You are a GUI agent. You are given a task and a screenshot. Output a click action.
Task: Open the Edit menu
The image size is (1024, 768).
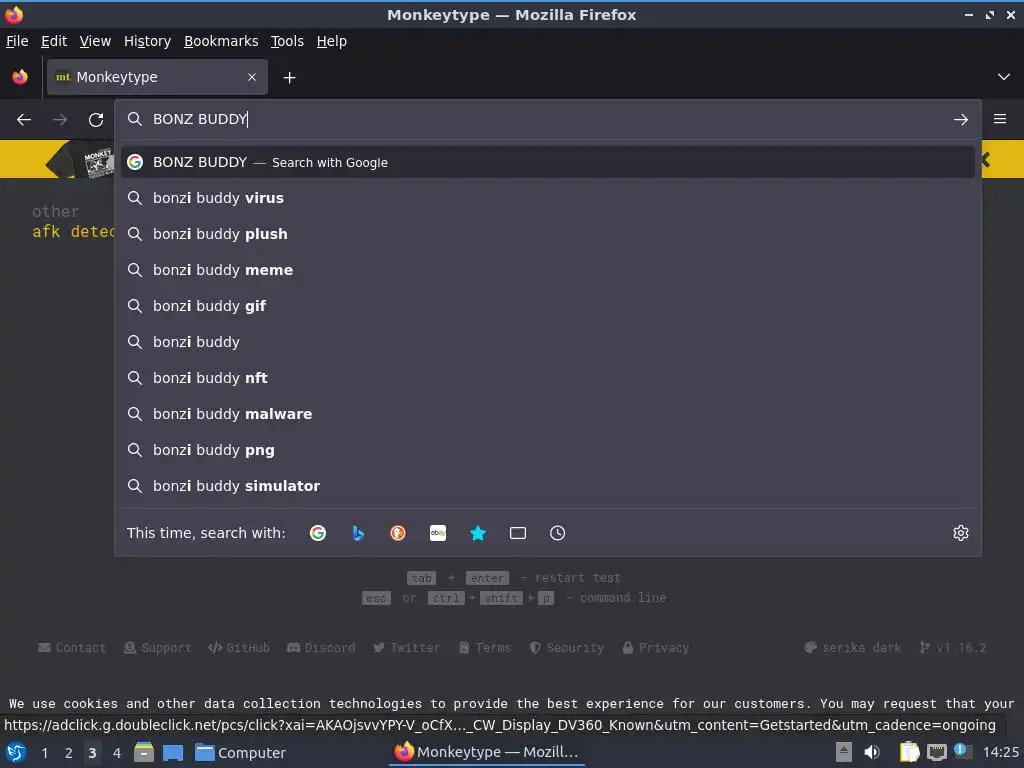click(54, 41)
